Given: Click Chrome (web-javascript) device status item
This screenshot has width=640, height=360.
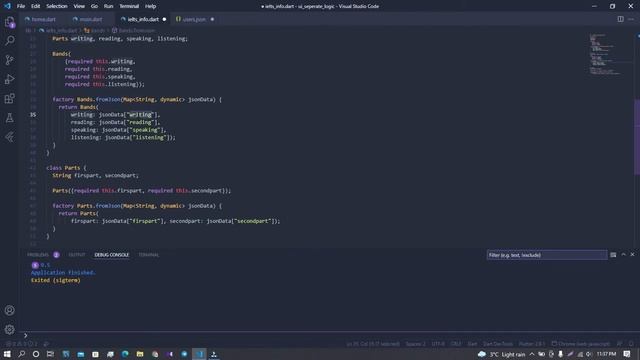Looking at the screenshot, I should pos(580,344).
